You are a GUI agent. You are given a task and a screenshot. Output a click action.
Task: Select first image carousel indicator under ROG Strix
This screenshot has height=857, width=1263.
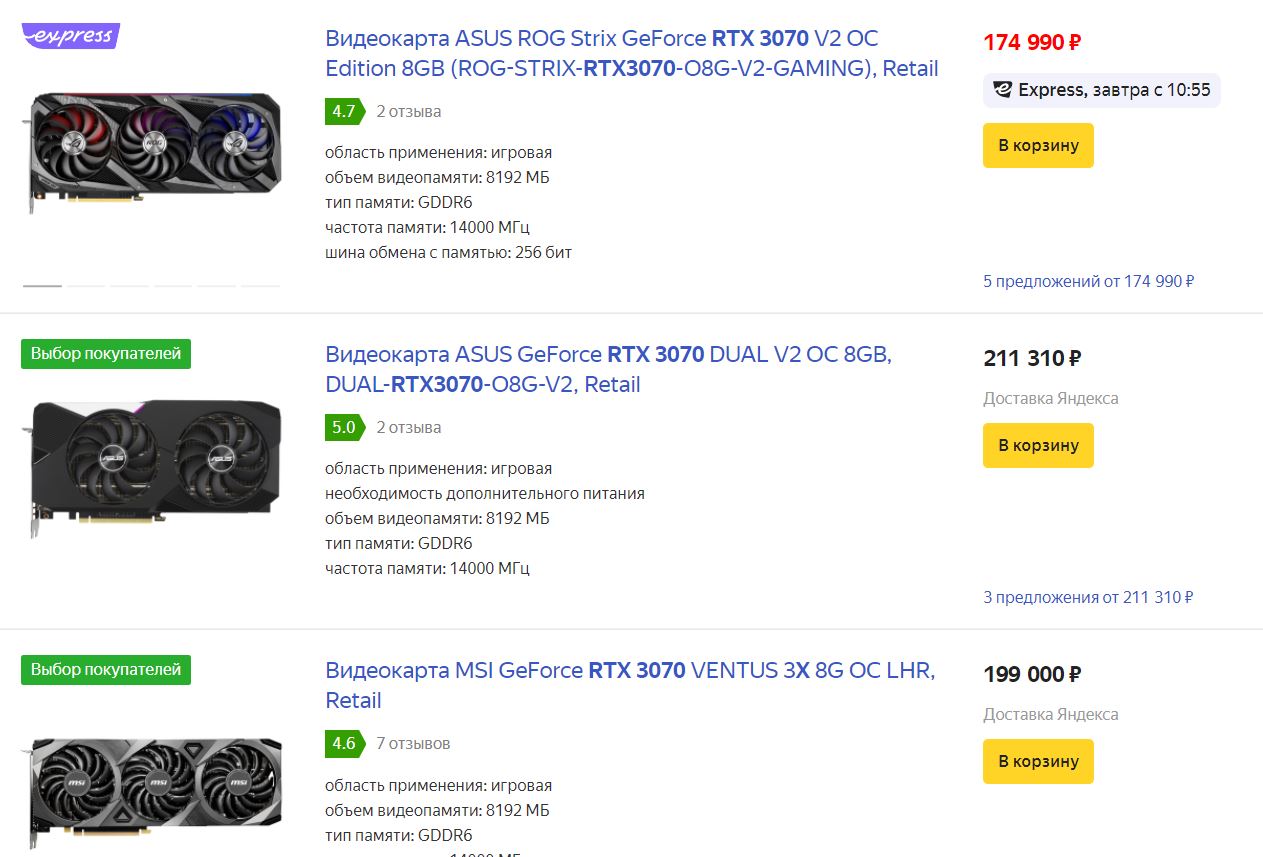(42, 286)
